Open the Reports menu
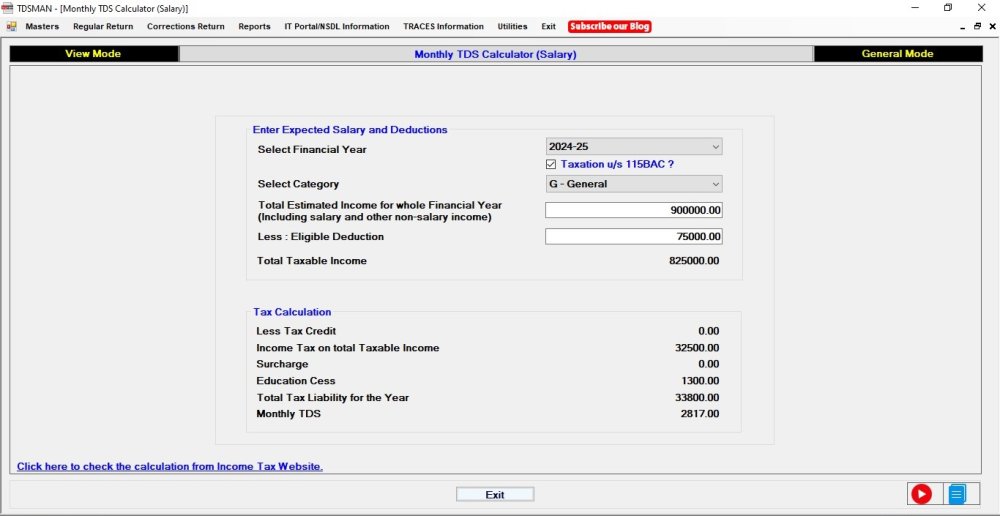Viewport: 1000px width, 516px height. pos(254,27)
